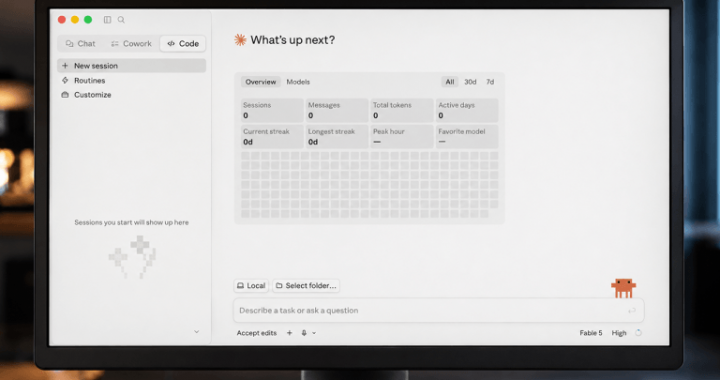
Task: Click the Active days stat card
Action: coord(467,110)
